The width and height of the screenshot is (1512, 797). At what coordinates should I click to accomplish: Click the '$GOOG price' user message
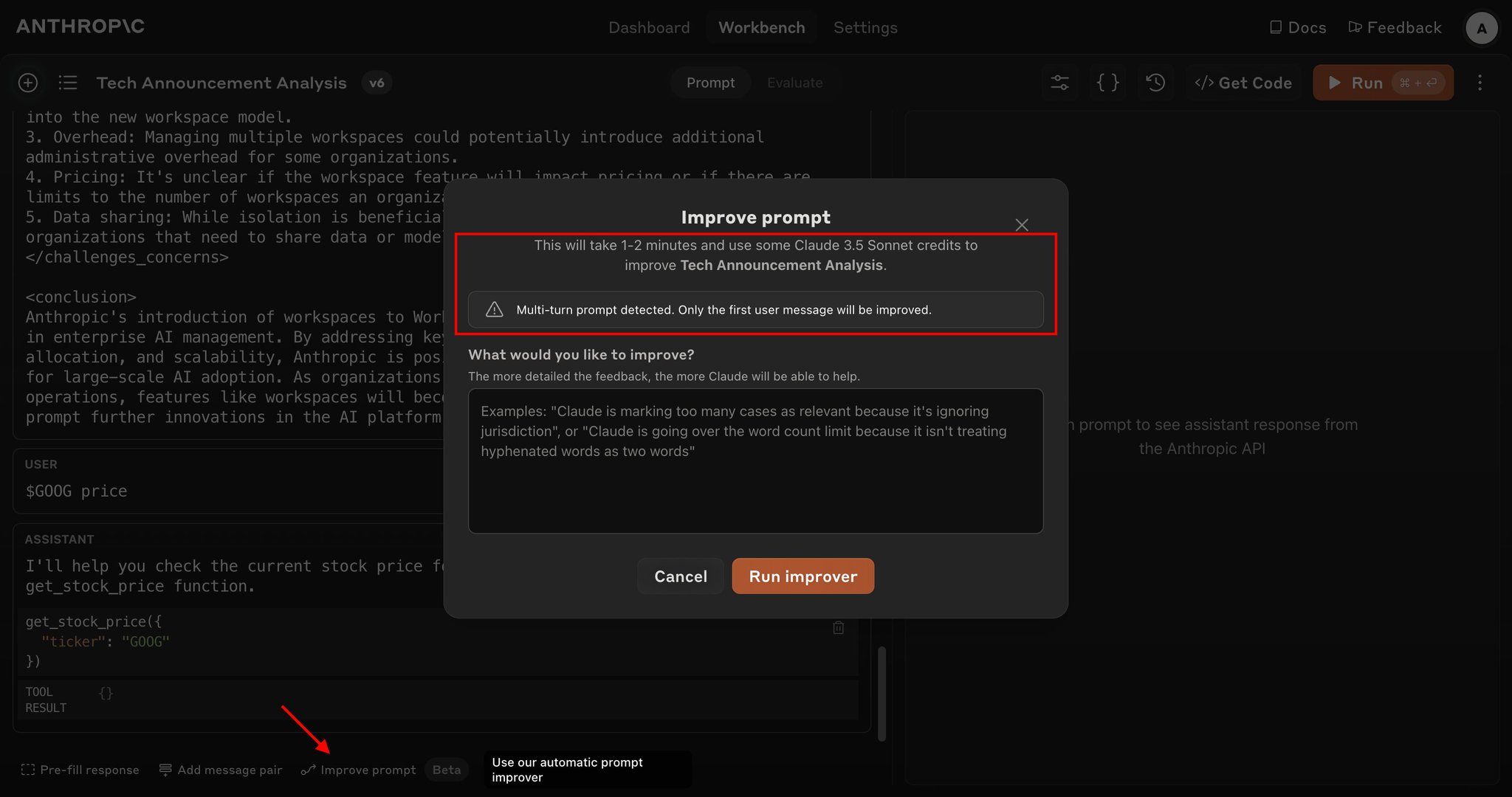pos(77,491)
